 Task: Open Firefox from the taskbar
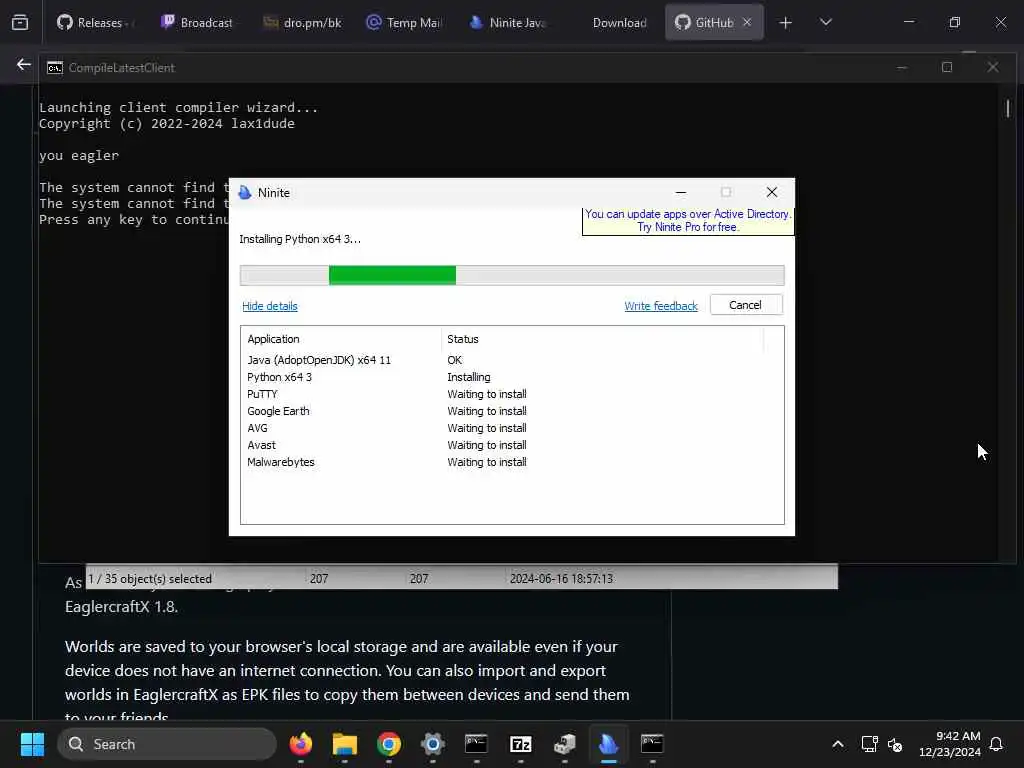tap(300, 744)
